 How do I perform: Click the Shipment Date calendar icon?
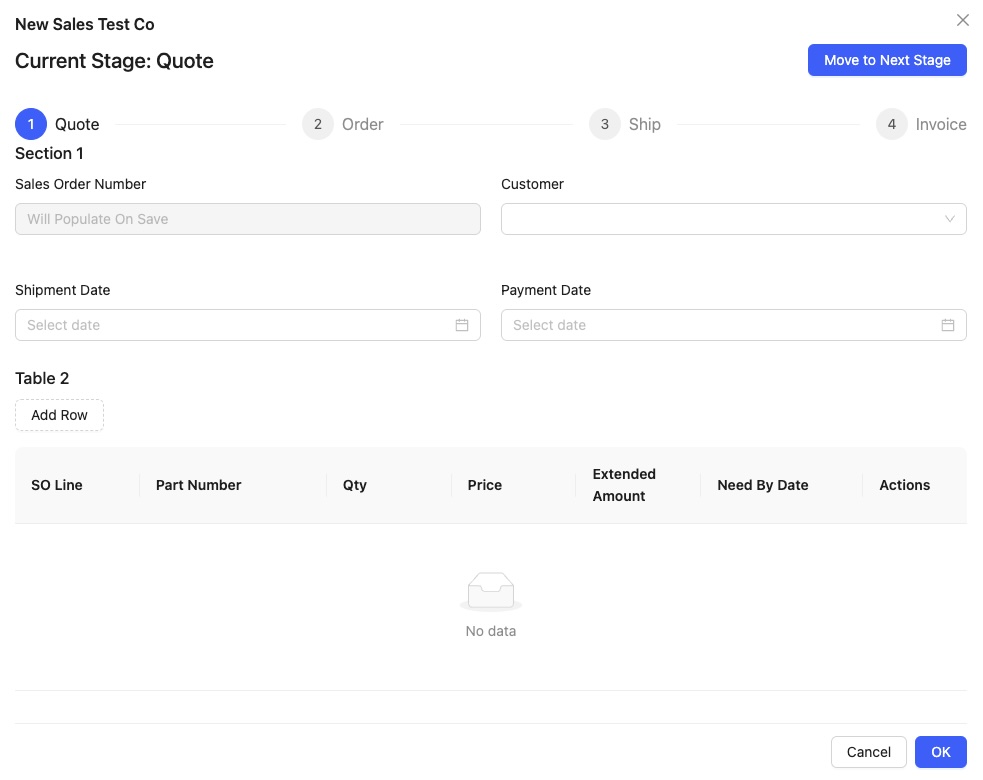coord(462,325)
